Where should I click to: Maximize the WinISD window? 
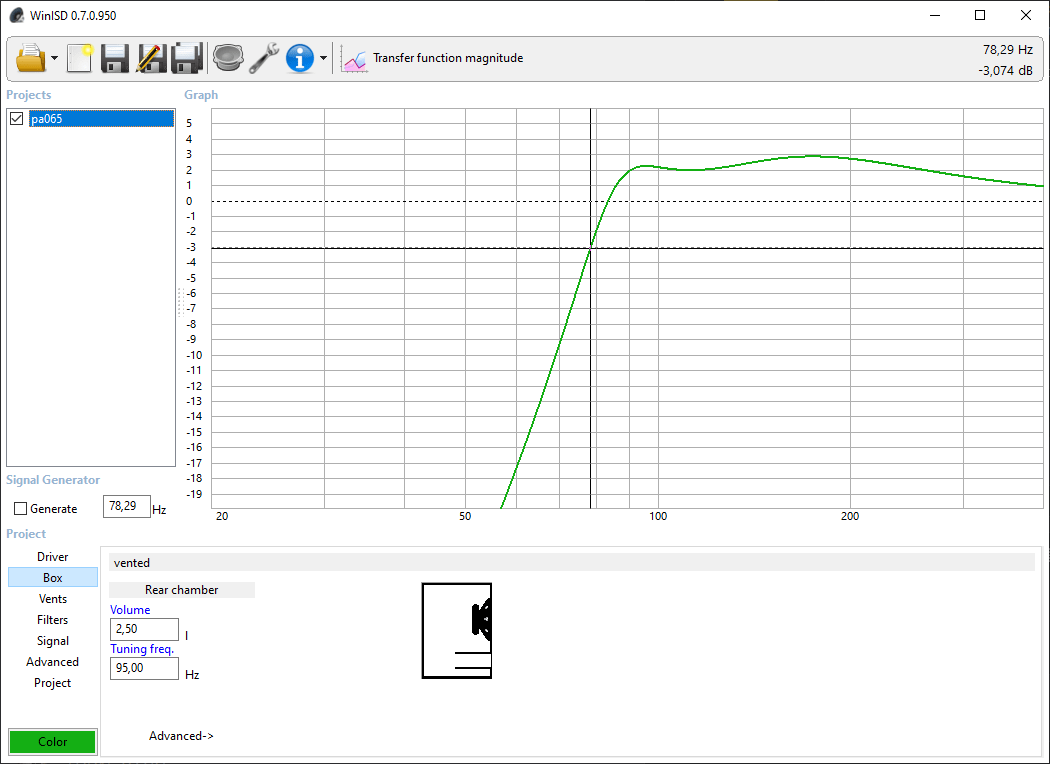point(980,15)
